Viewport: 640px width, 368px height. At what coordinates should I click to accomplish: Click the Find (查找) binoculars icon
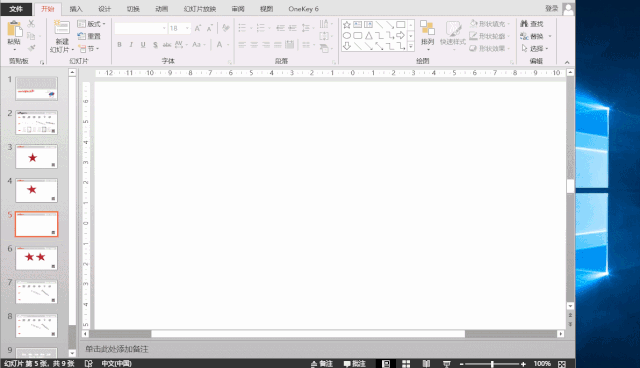click(x=524, y=24)
